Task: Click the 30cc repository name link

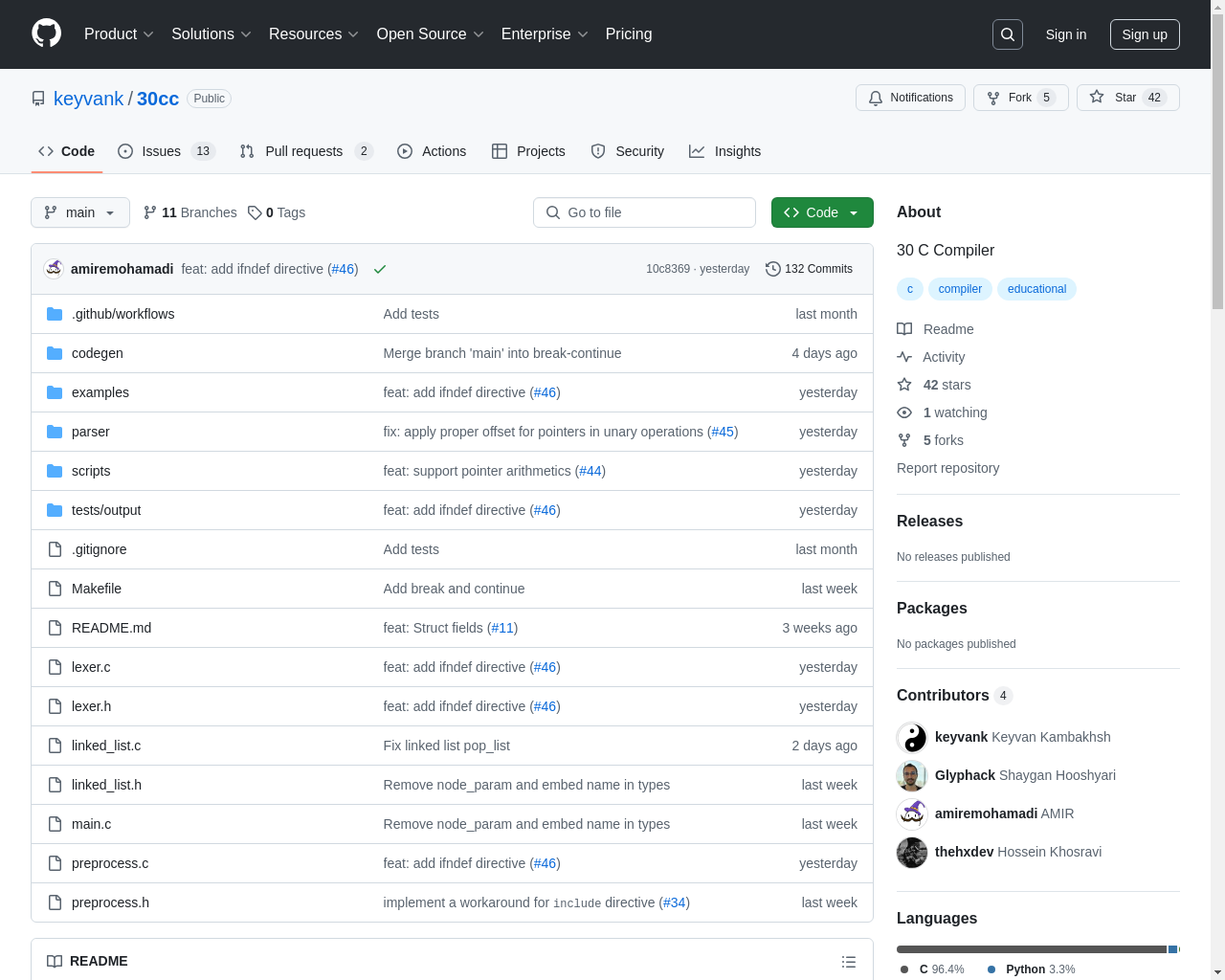Action: click(x=158, y=99)
